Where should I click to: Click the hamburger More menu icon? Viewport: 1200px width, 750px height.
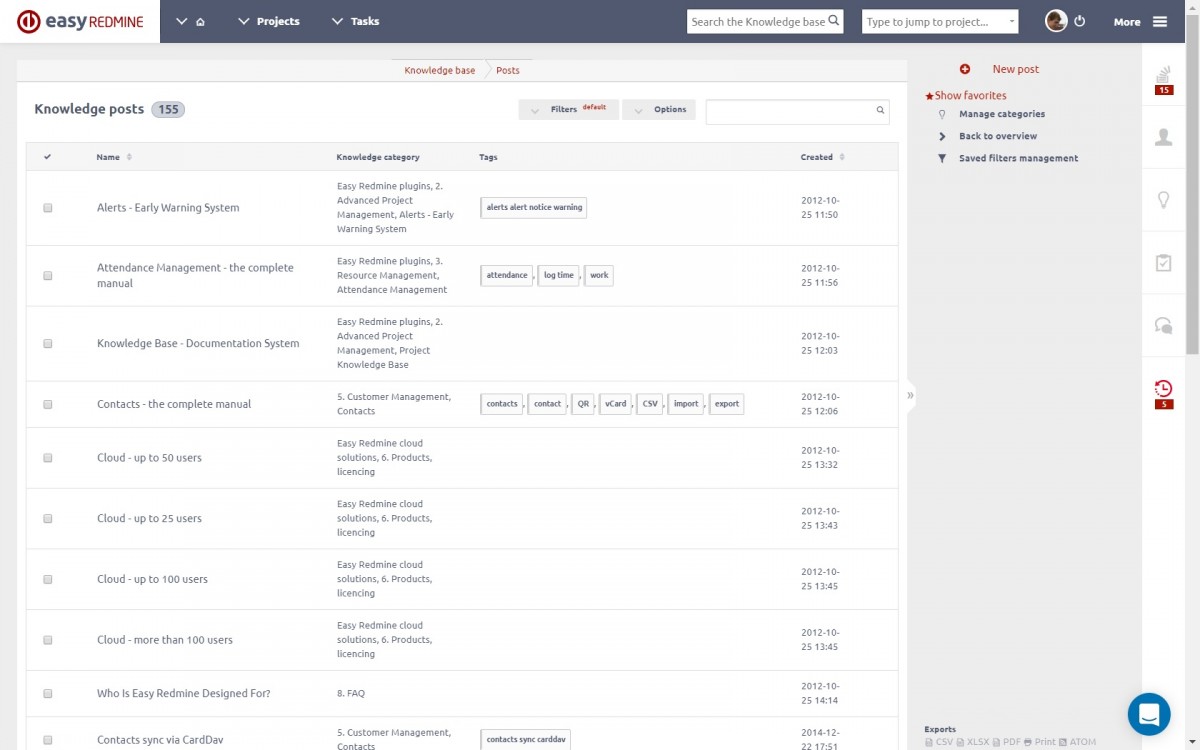point(1160,22)
